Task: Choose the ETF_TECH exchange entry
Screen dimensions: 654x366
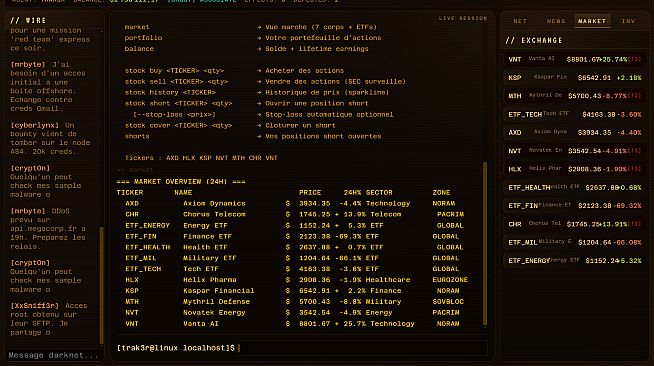Action: (574, 114)
